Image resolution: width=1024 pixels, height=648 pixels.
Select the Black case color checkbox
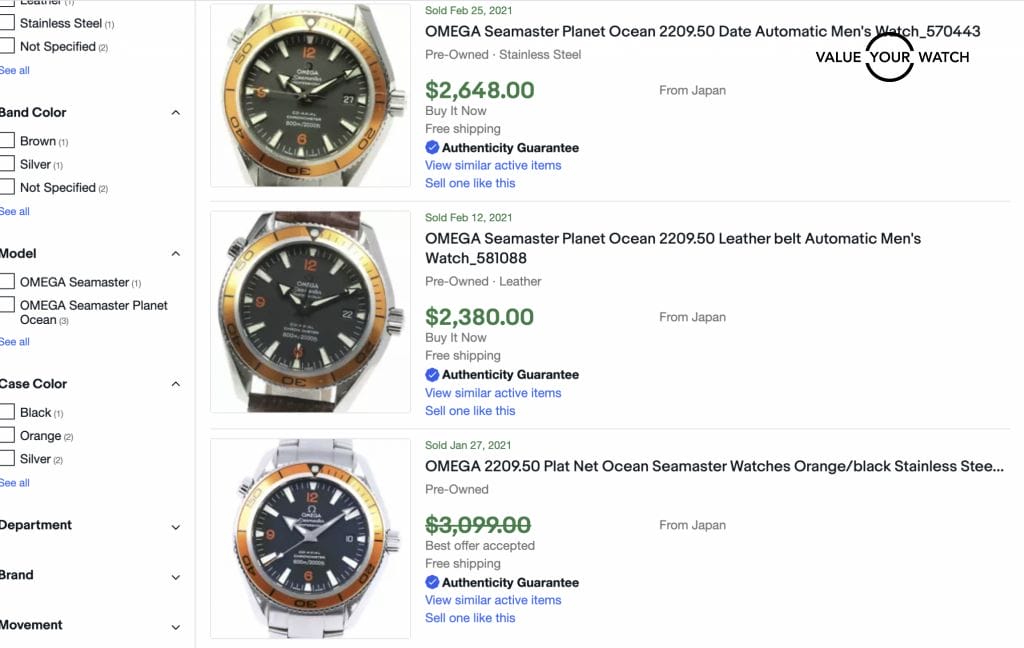(8, 412)
